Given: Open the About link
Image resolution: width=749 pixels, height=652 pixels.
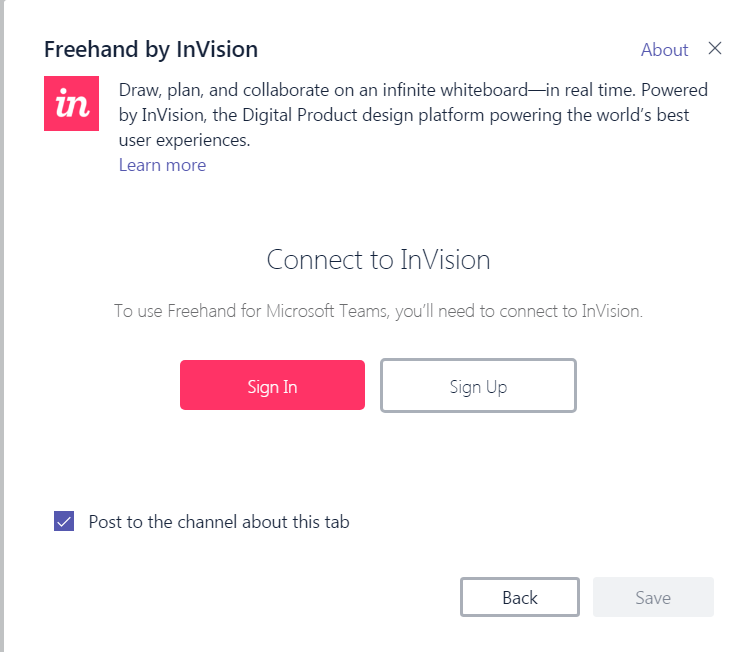Looking at the screenshot, I should [x=664, y=50].
